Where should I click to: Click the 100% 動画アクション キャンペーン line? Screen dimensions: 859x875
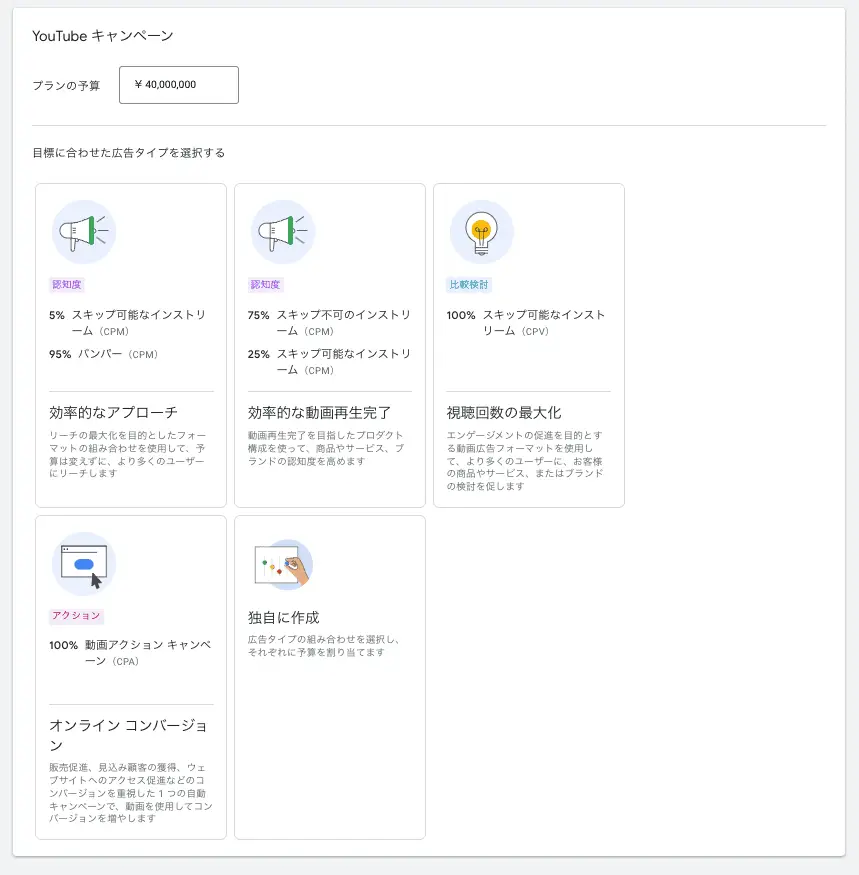tap(130, 653)
